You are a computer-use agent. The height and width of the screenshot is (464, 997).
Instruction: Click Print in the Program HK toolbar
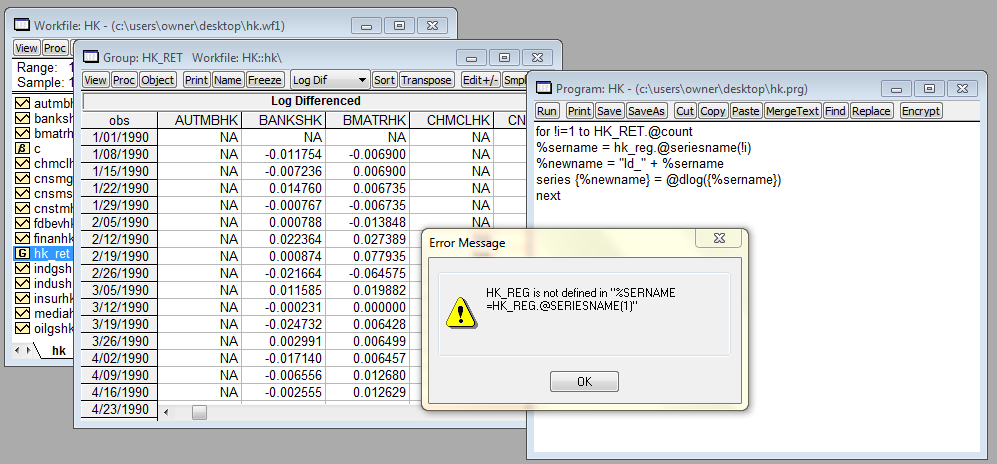[x=579, y=111]
